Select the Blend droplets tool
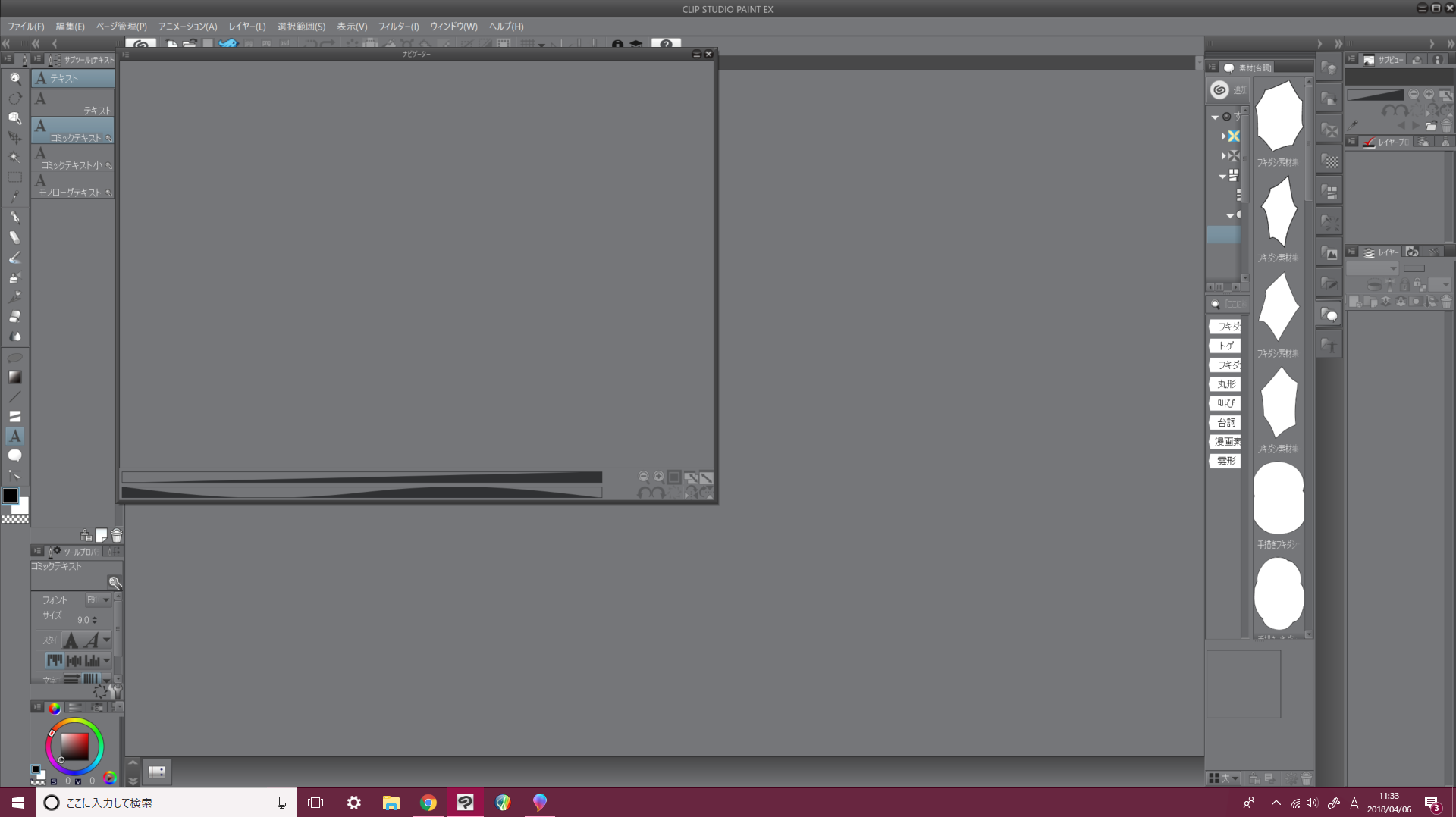Image resolution: width=1456 pixels, height=817 pixels. (x=14, y=337)
